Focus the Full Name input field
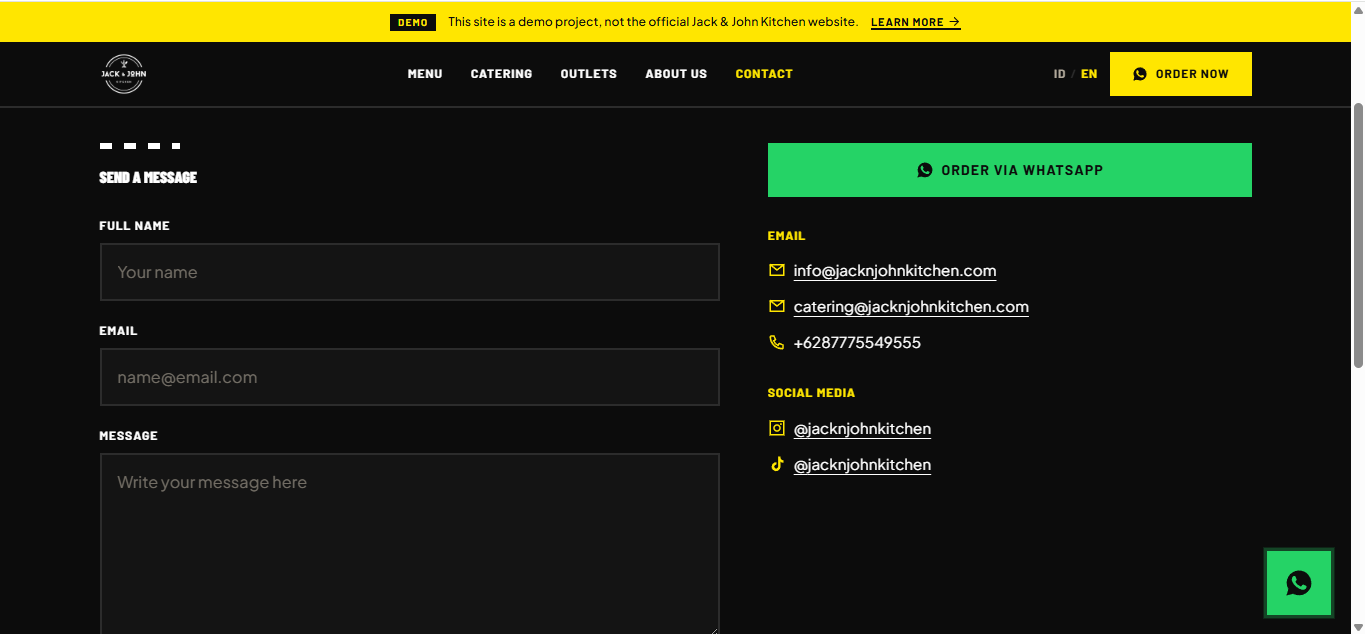 coord(410,272)
